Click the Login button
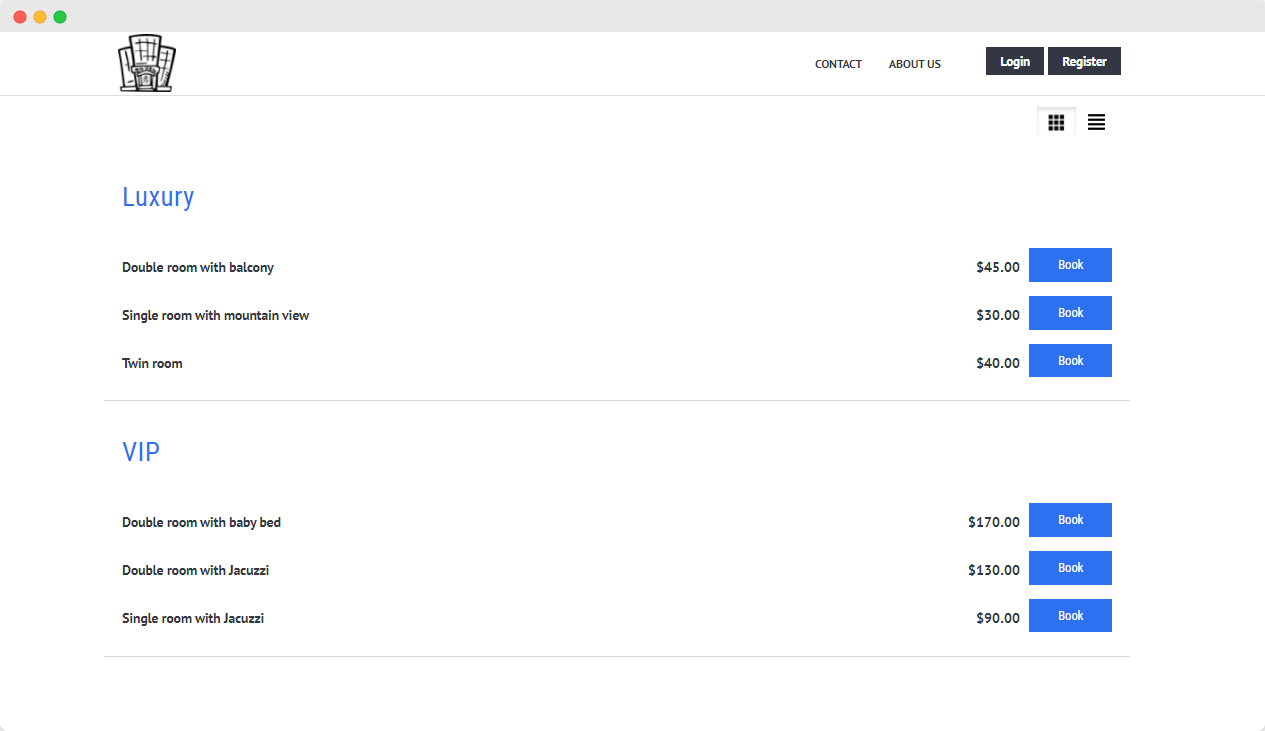Screen dimensions: 1265x731 [x=1015, y=61]
